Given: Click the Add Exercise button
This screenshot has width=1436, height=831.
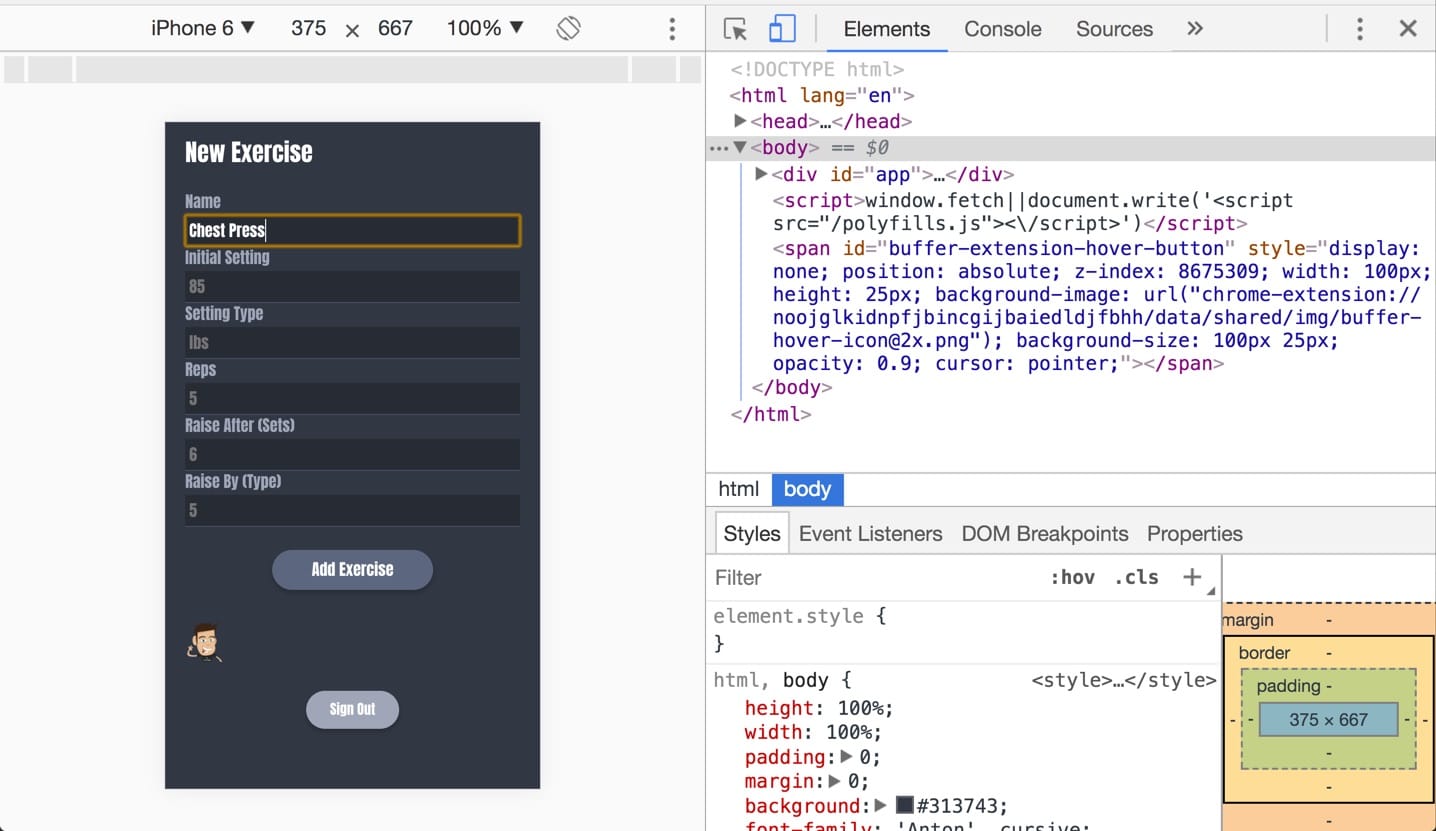Looking at the screenshot, I should pyautogui.click(x=352, y=569).
